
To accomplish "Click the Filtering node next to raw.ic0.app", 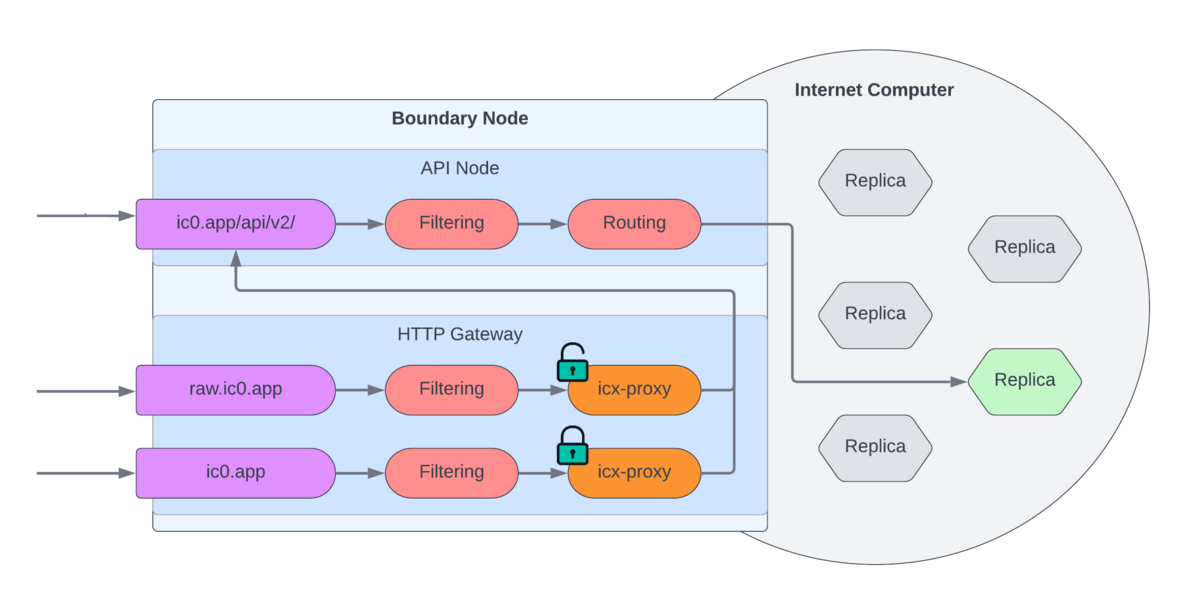I will tap(451, 389).
